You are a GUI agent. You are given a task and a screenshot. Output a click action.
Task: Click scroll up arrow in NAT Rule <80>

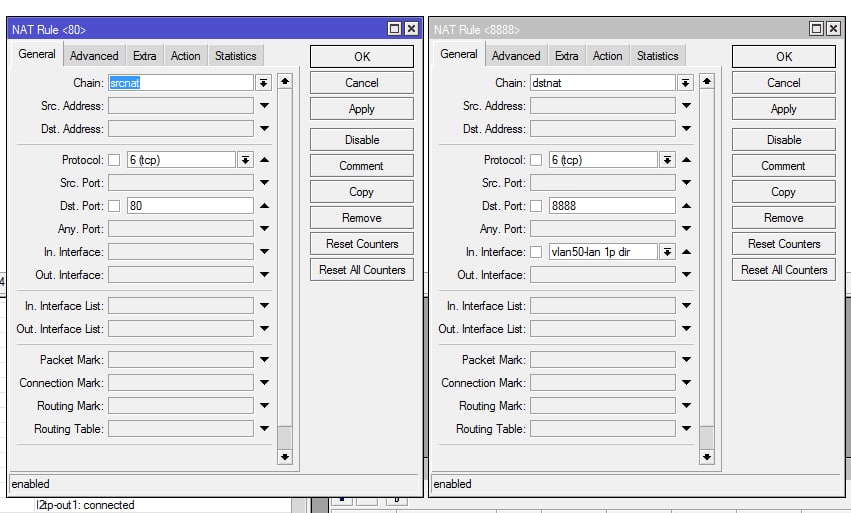pos(284,81)
